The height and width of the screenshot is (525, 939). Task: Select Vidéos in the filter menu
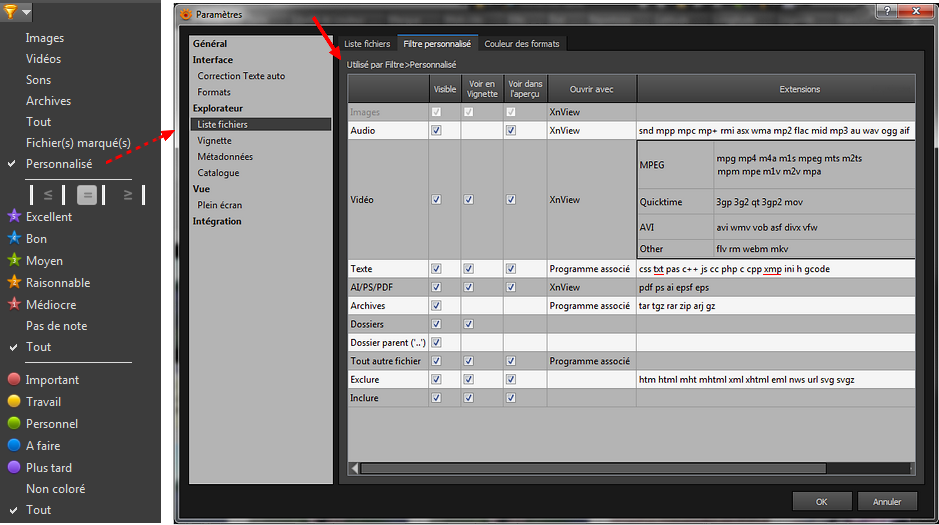click(43, 59)
